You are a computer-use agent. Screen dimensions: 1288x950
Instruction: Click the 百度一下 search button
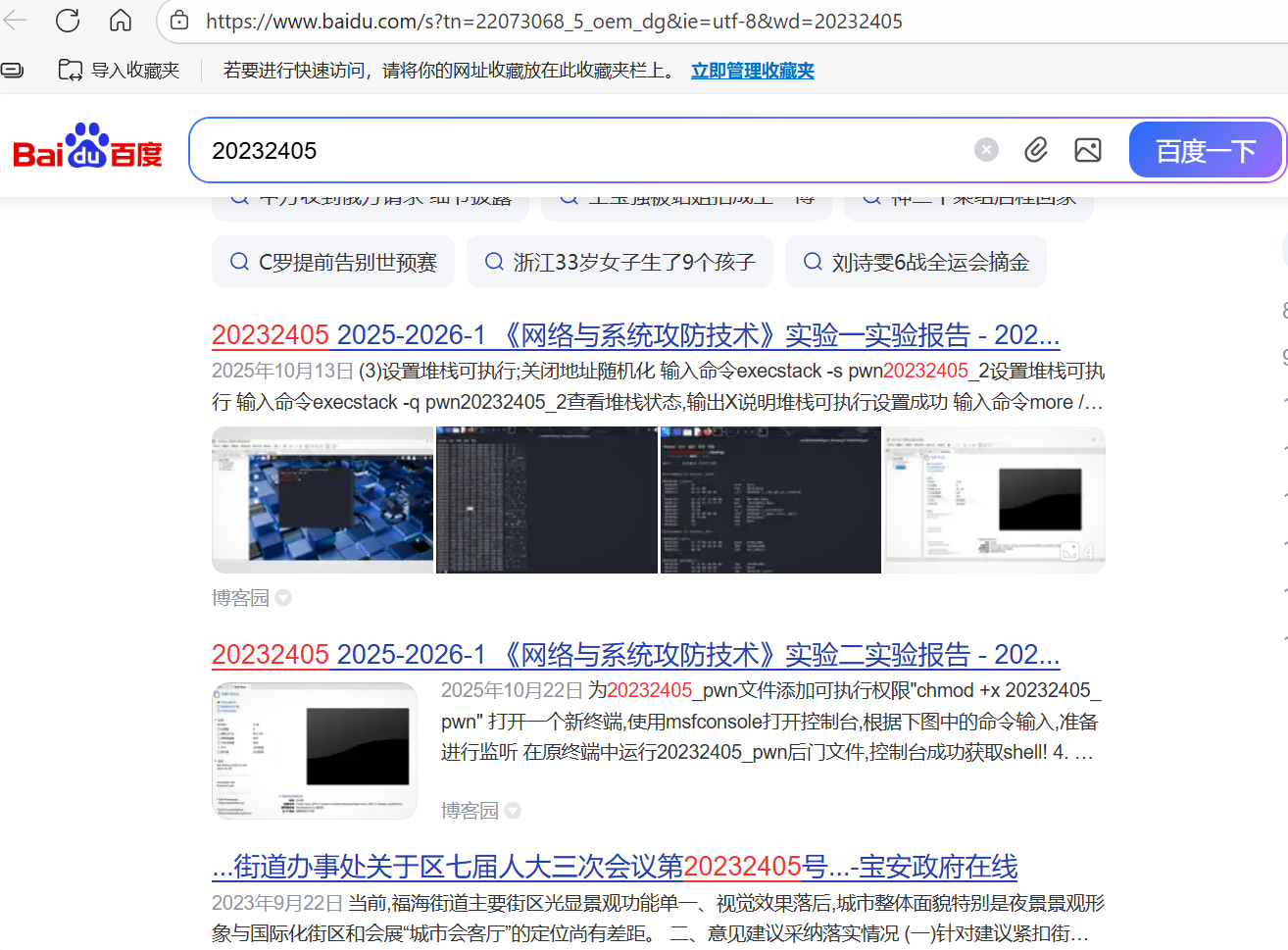pyautogui.click(x=1206, y=150)
